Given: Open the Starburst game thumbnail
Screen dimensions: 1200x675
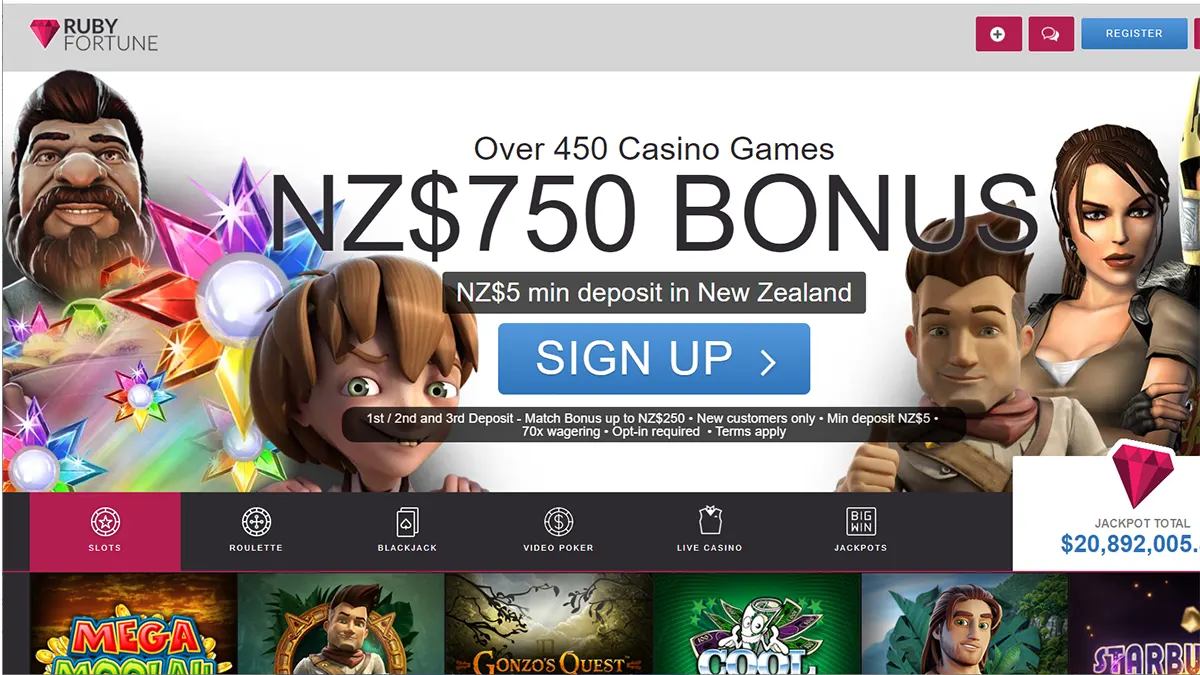Looking at the screenshot, I should tap(1134, 624).
